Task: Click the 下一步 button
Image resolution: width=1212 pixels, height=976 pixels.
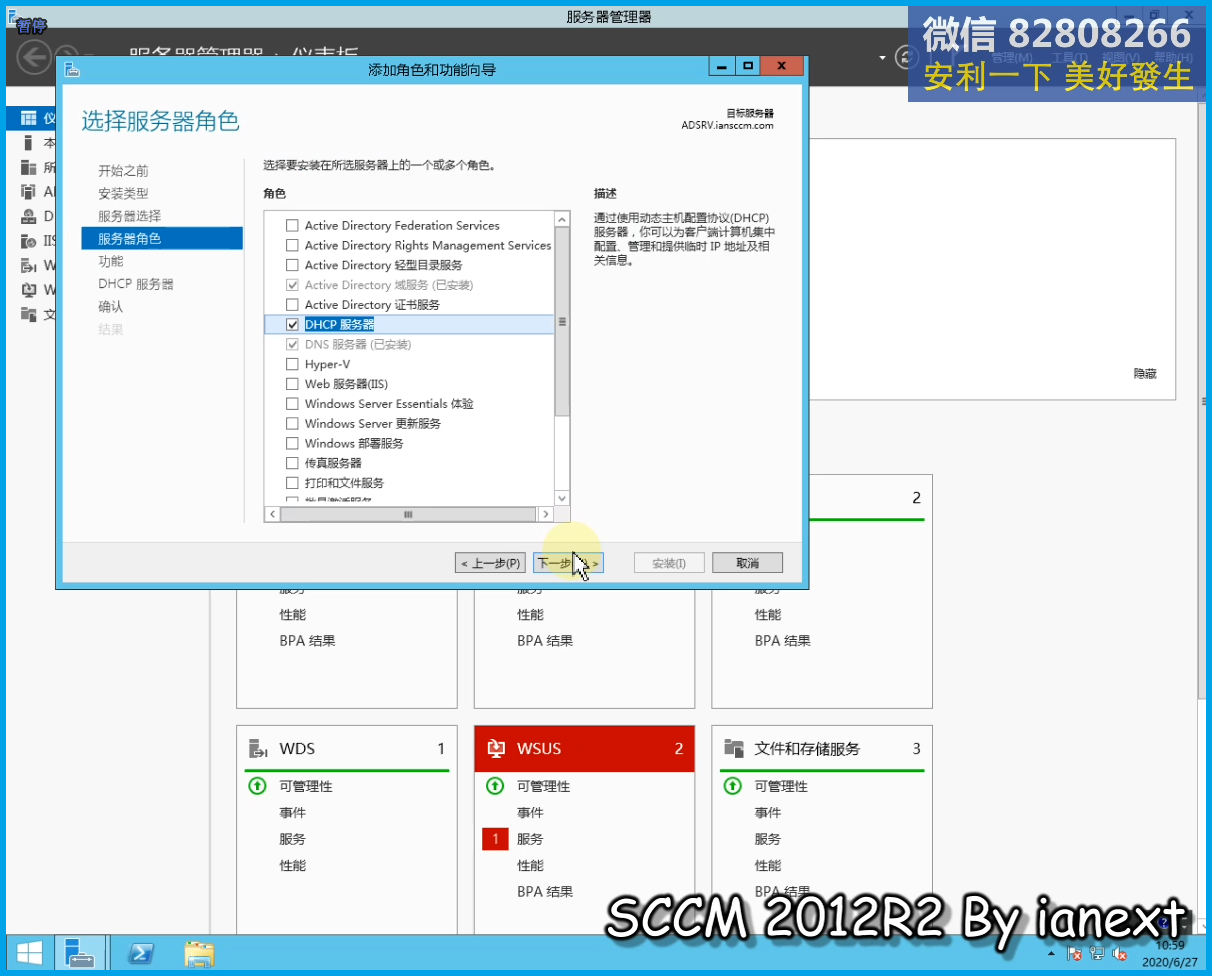Action: (568, 563)
